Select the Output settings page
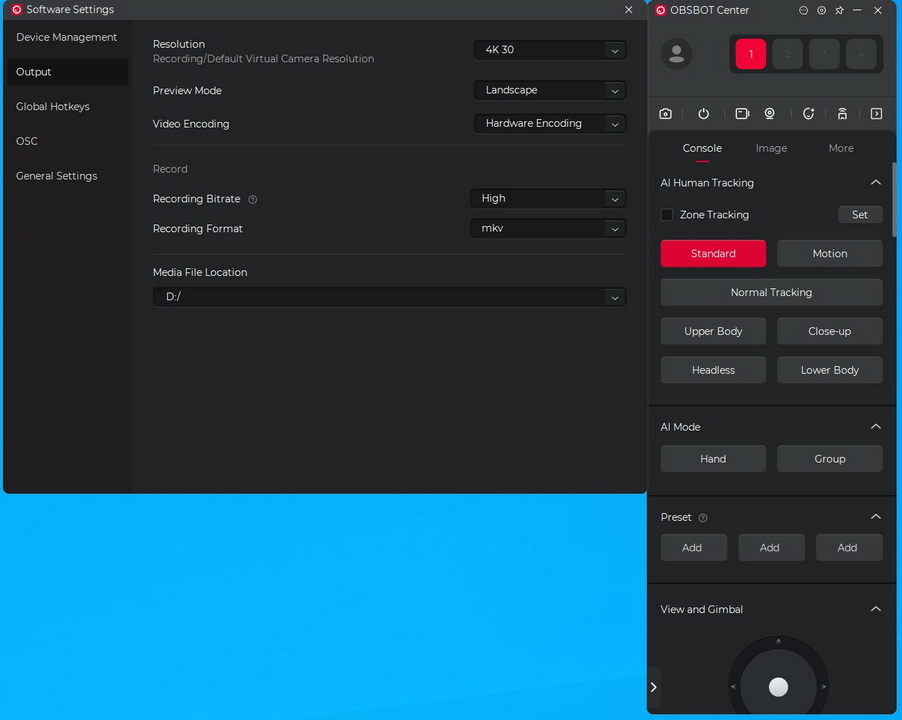 (67, 72)
